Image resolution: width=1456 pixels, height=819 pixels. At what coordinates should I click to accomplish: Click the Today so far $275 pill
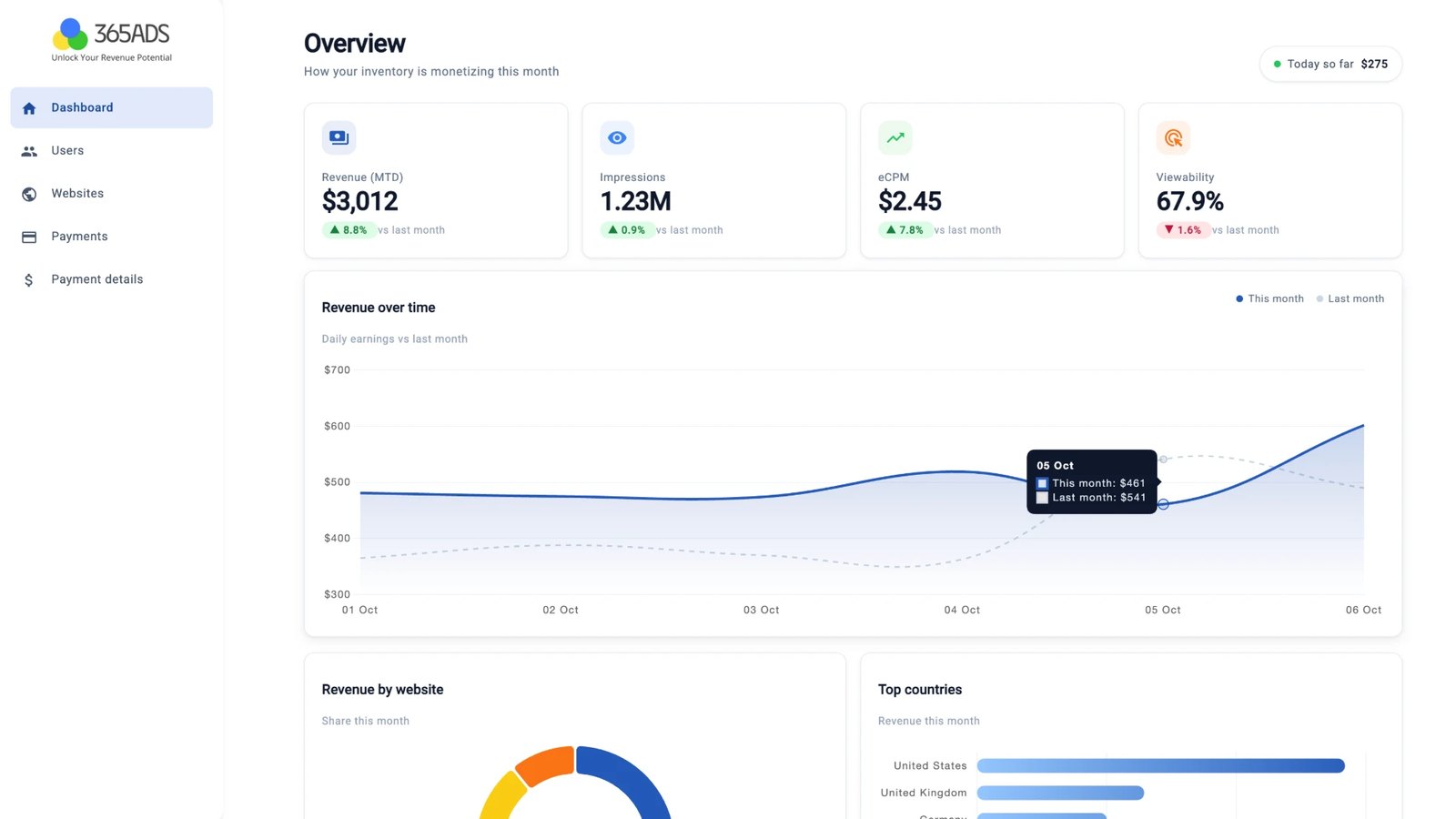[1330, 64]
